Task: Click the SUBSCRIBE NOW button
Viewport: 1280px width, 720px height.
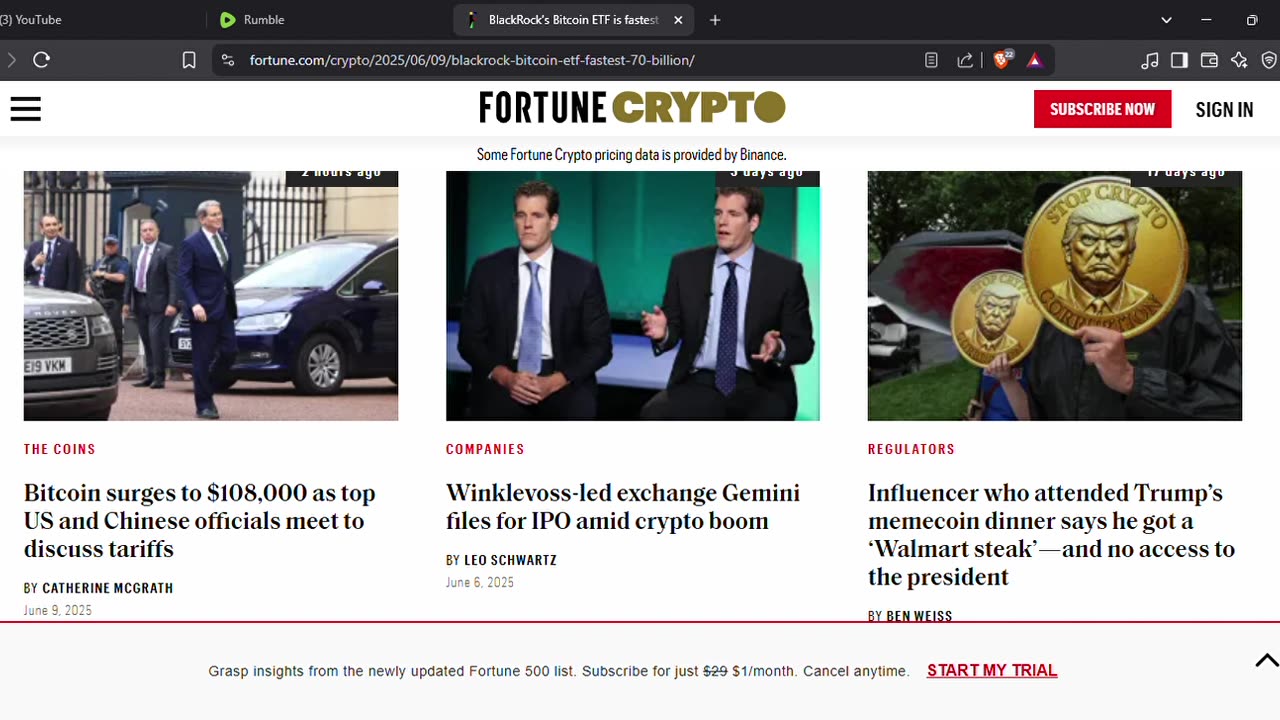Action: (x=1102, y=109)
